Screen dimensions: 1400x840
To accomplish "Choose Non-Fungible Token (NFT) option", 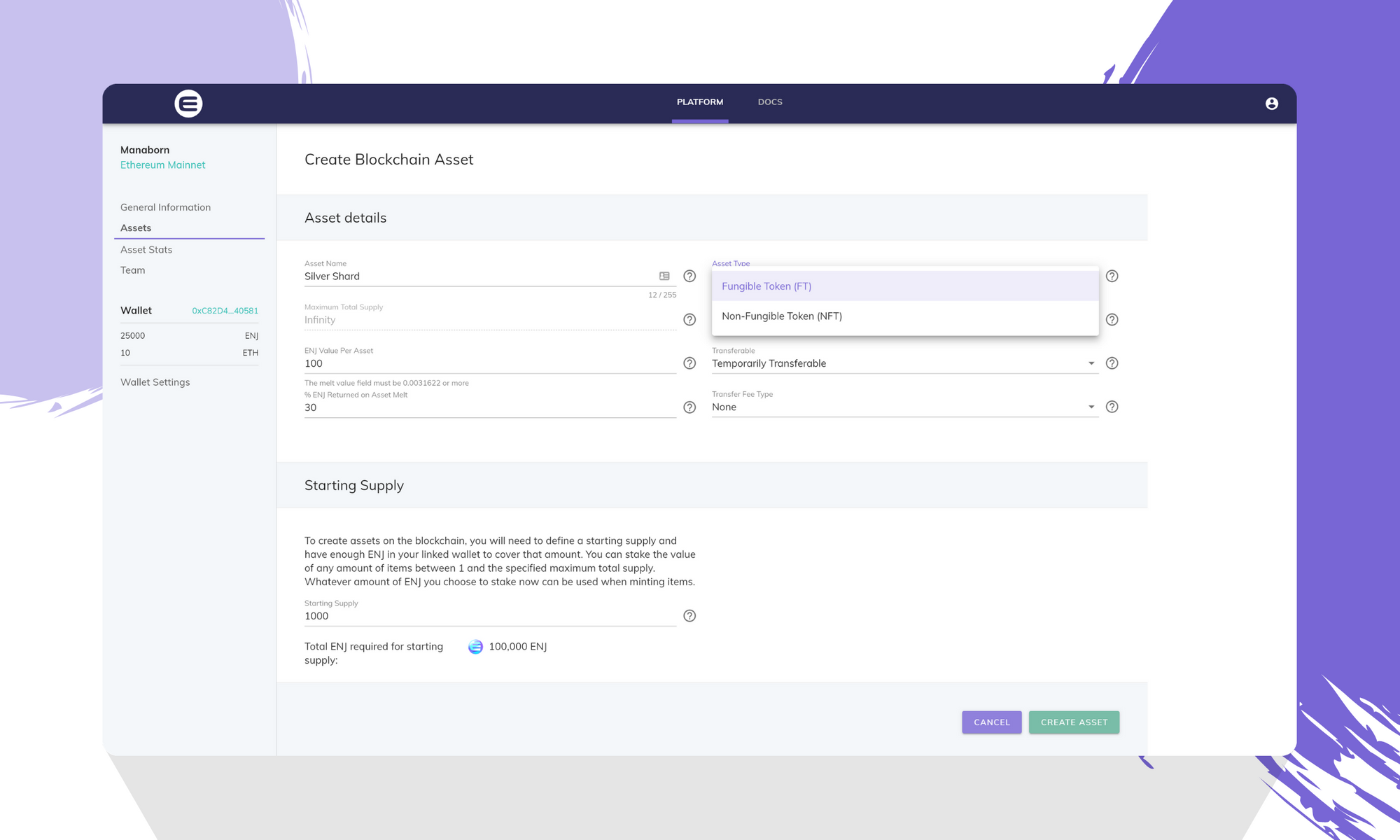I will [782, 316].
